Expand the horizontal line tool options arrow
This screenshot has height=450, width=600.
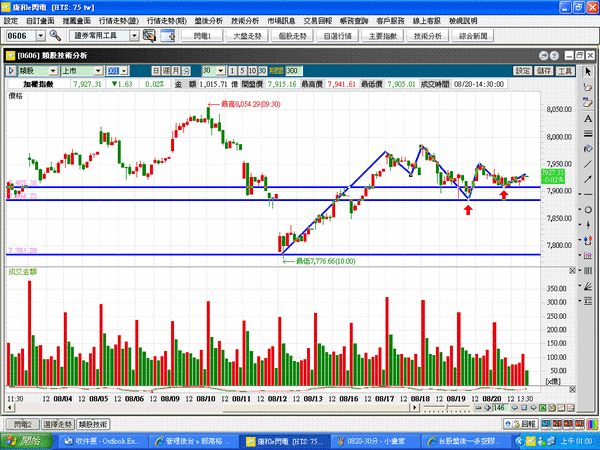[x=580, y=194]
